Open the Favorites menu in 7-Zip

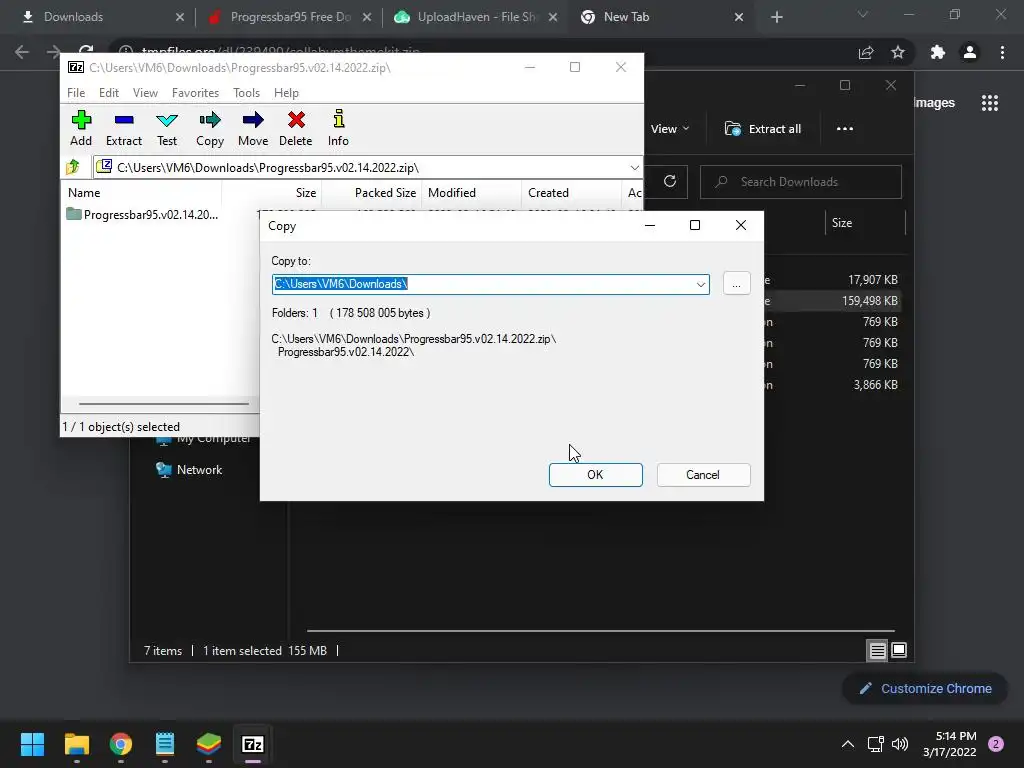(x=195, y=93)
